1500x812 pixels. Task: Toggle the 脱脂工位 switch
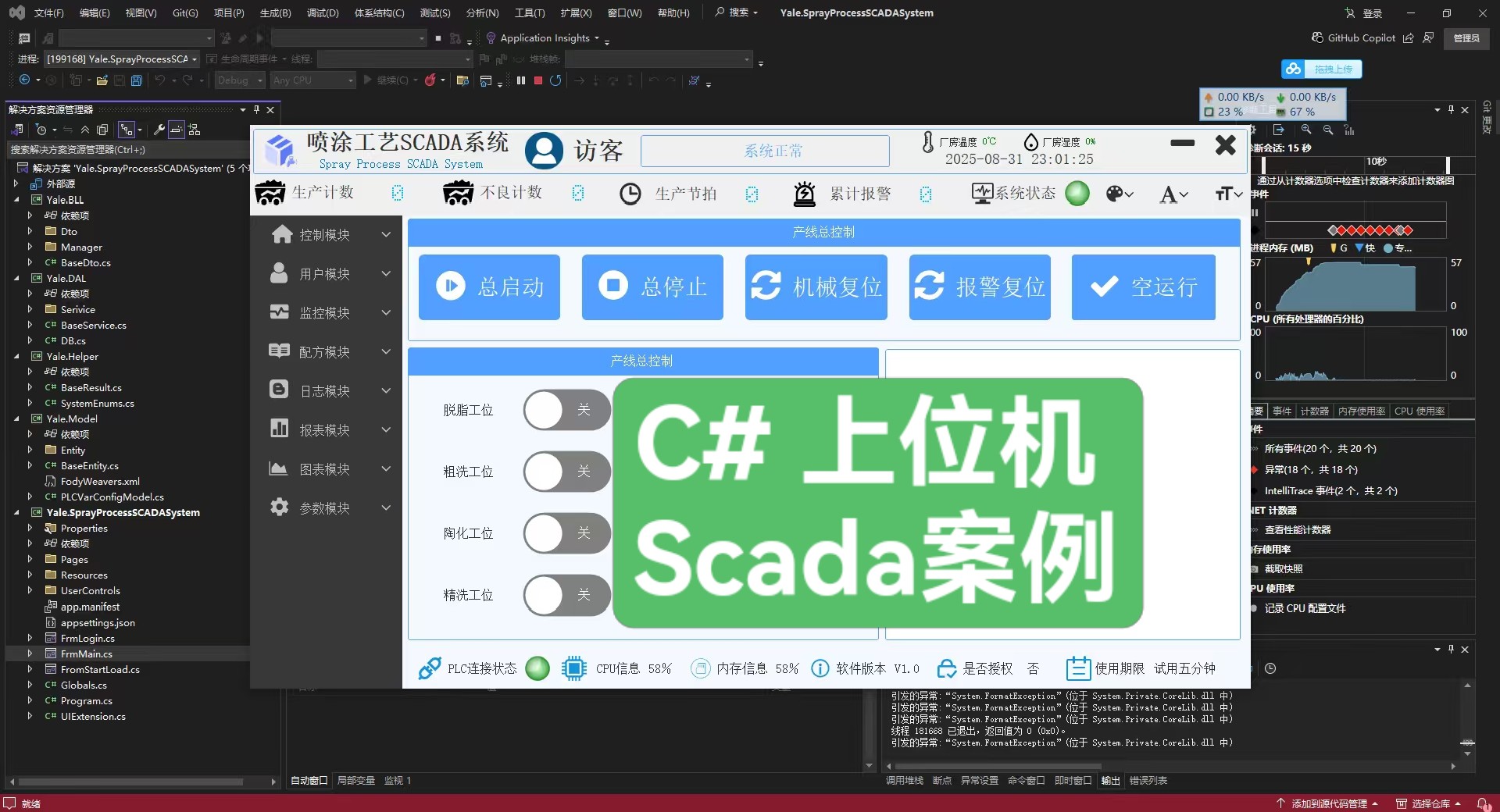(x=566, y=410)
